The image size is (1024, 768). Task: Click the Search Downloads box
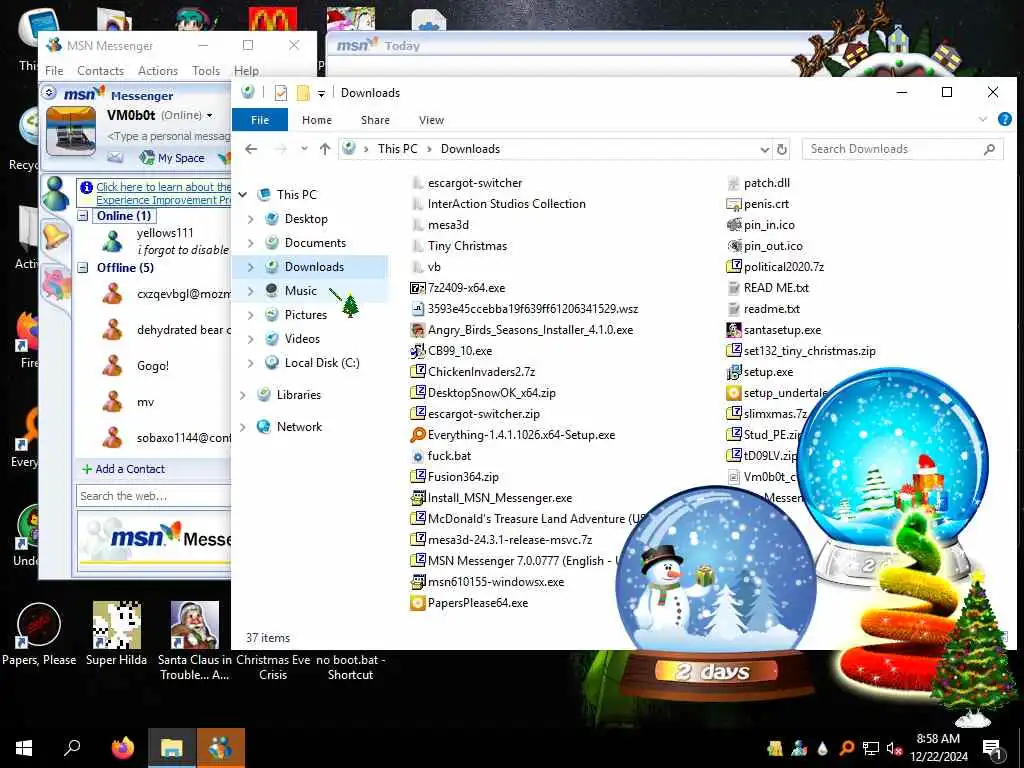[903, 150]
